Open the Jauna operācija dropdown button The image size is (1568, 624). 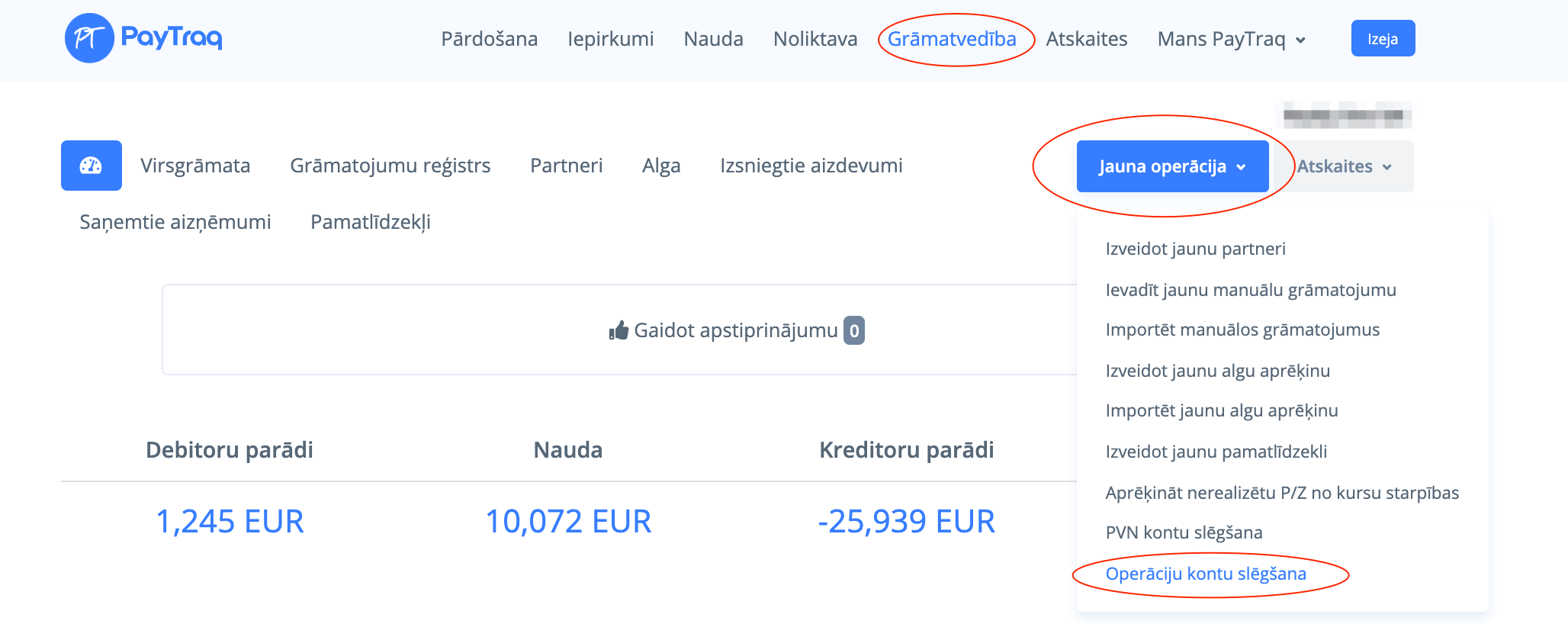pos(1172,166)
